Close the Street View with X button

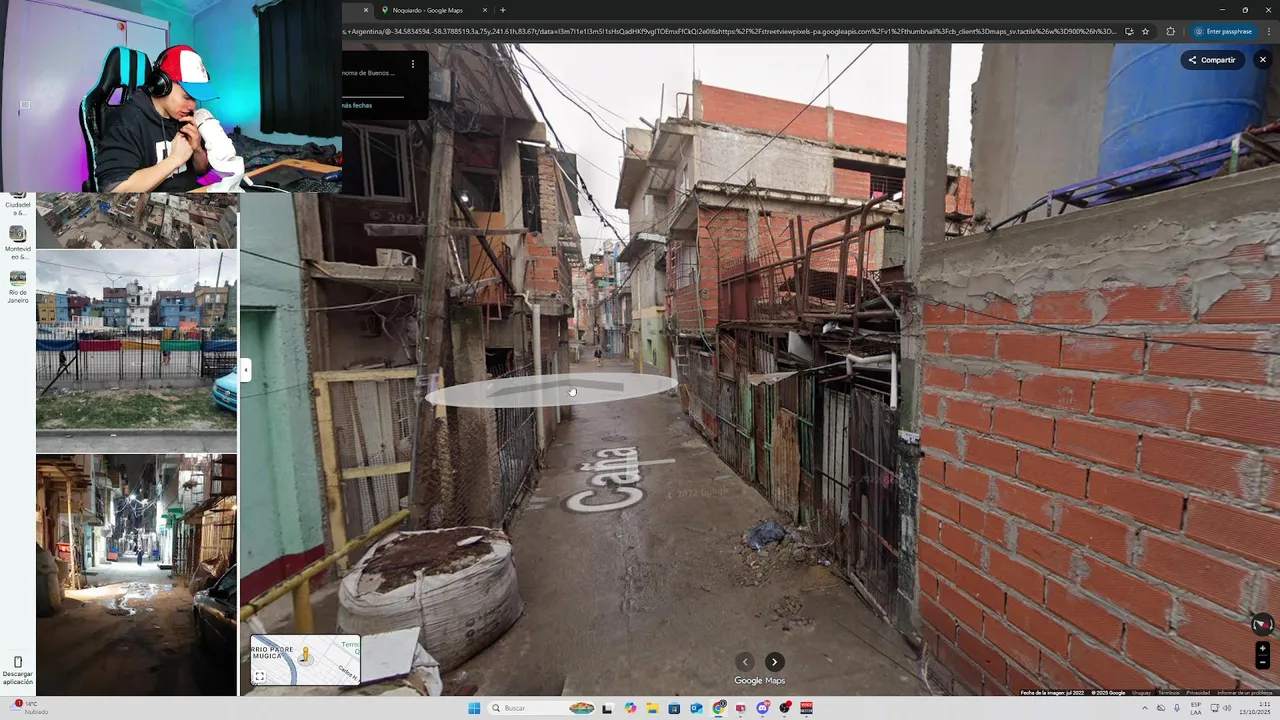[1262, 60]
